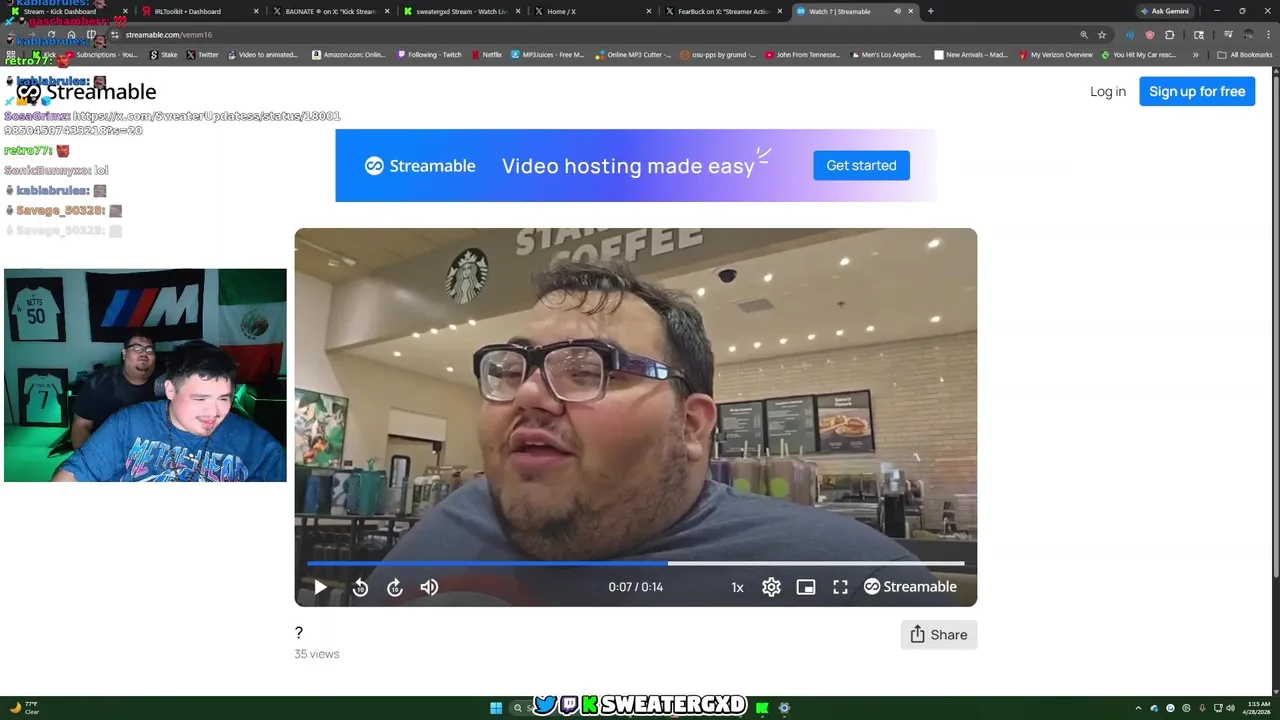
Task: Open the Windows Start menu
Action: click(496, 708)
